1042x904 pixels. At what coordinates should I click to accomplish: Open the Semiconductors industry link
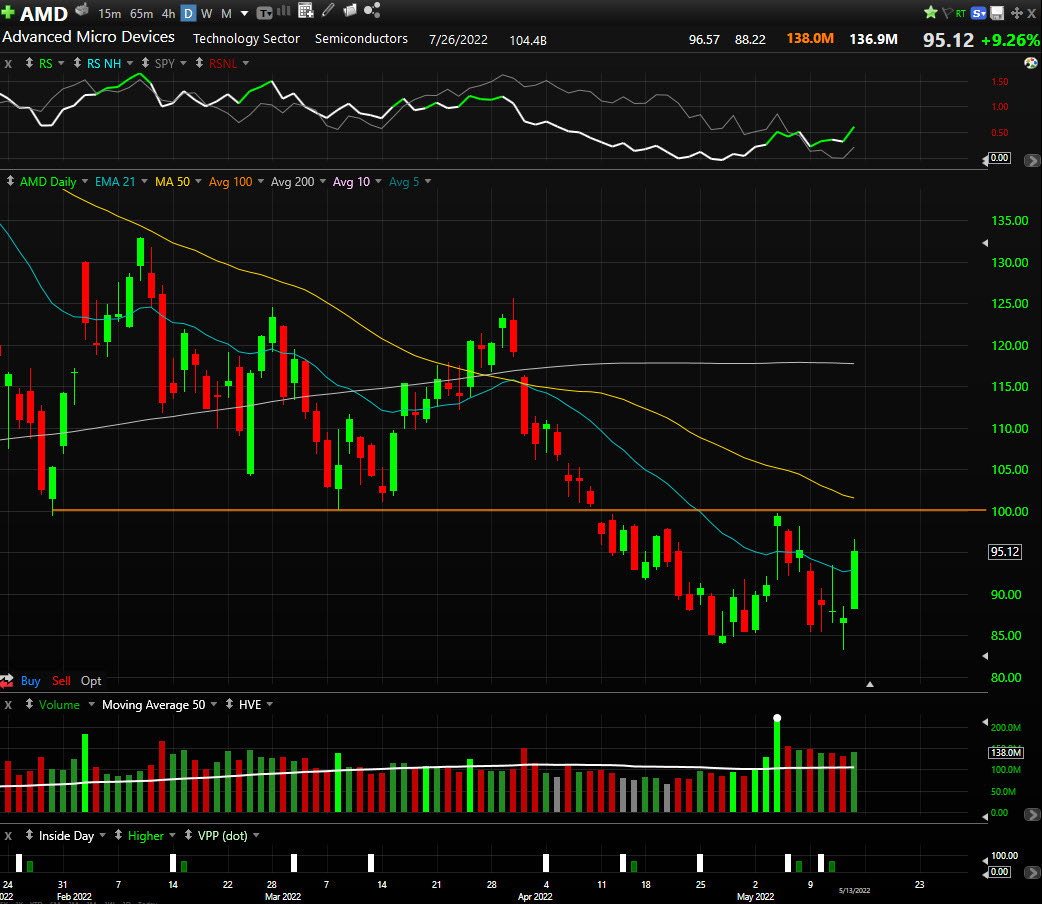click(x=362, y=39)
